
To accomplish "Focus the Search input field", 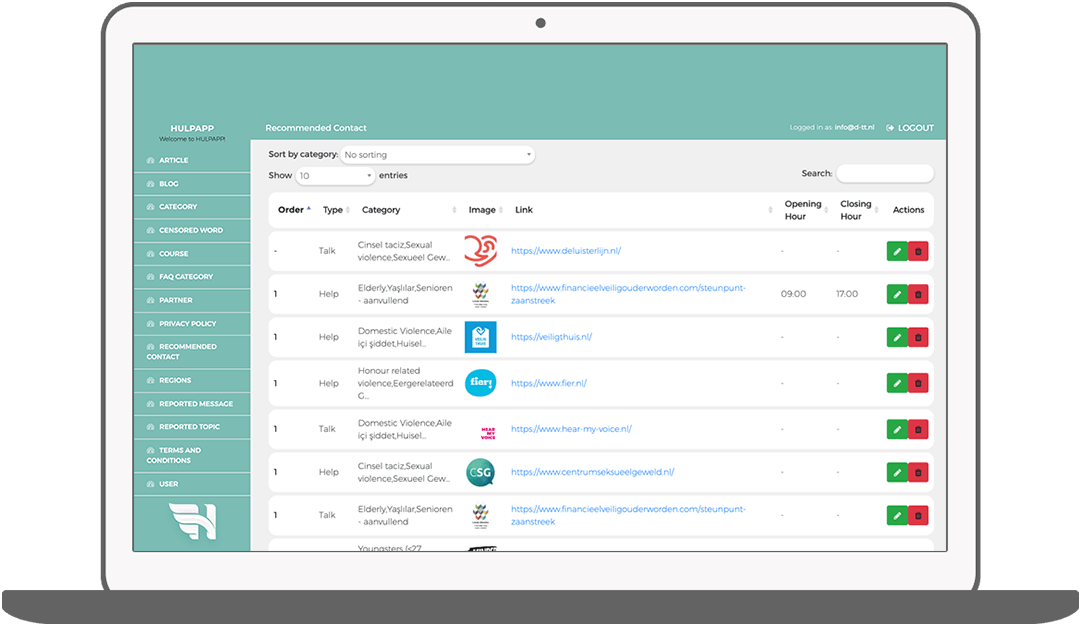I will pos(885,174).
